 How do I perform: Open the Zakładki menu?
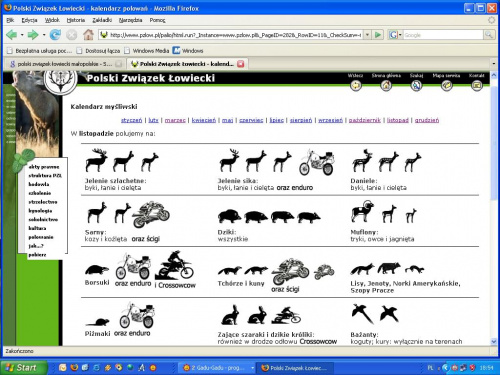coord(102,20)
